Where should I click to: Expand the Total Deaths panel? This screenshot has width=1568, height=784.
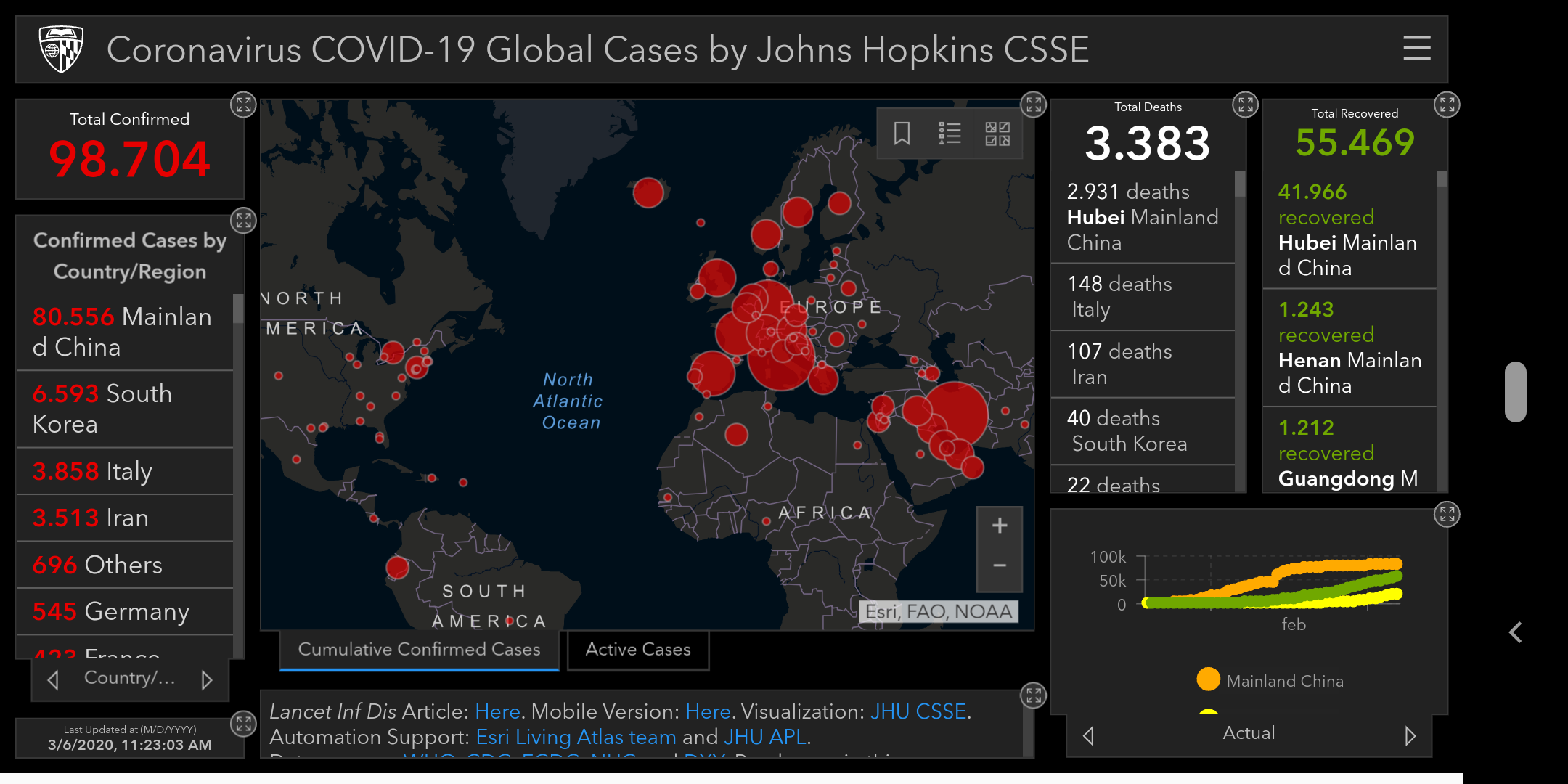pos(1245,105)
